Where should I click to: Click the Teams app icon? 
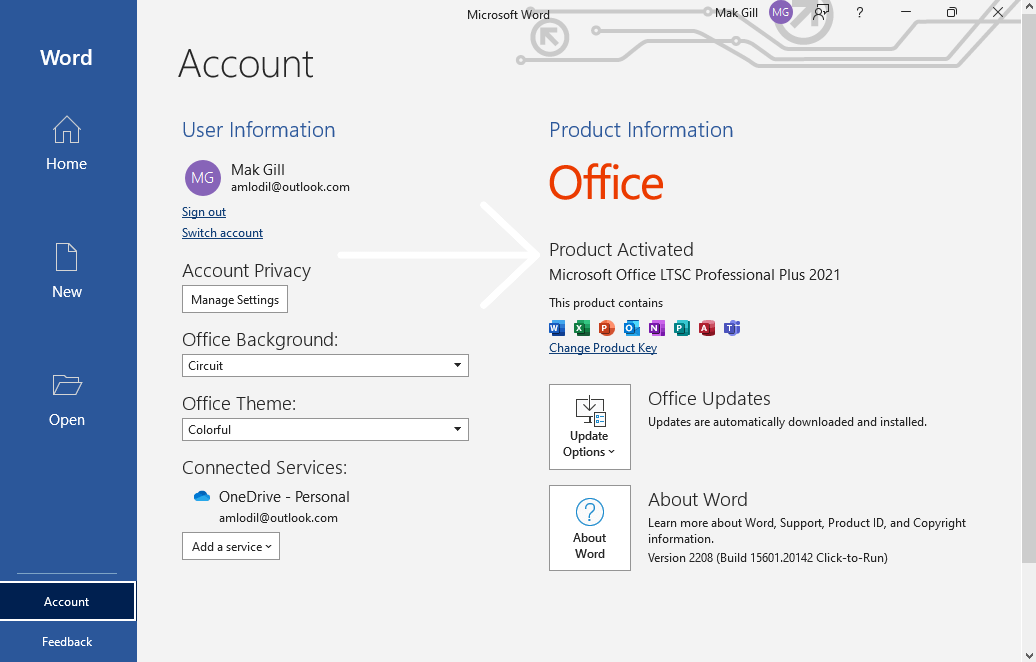point(732,328)
